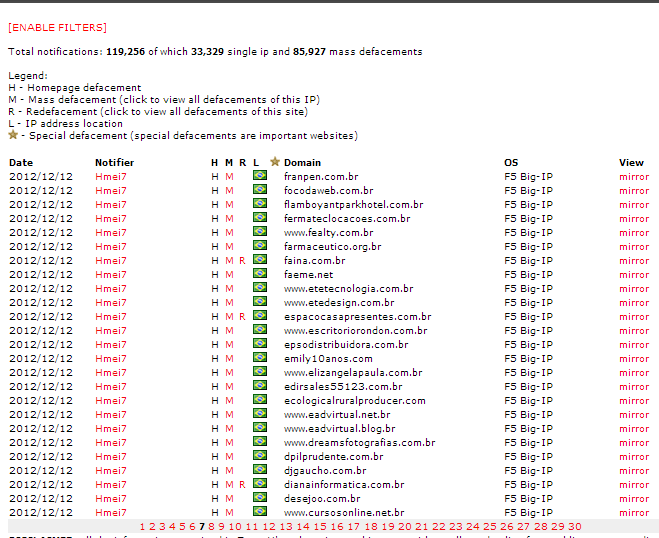659x538 pixels.
Task: Click the flag icon in the dpilprudente.com.br row
Action: [x=260, y=456]
